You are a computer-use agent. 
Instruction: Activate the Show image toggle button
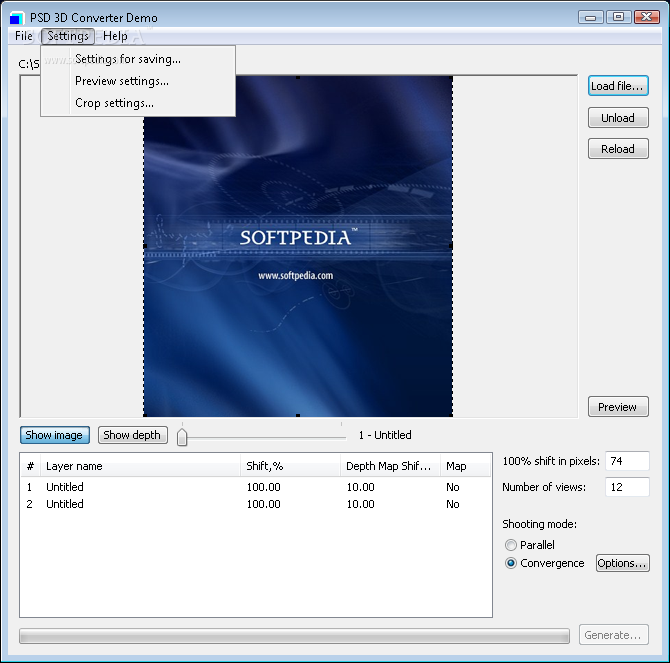[55, 435]
